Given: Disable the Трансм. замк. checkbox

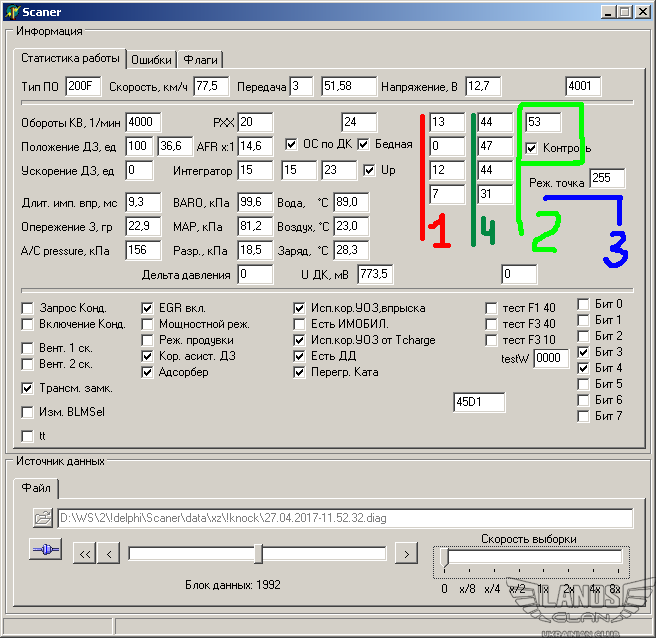Looking at the screenshot, I should [x=27, y=388].
